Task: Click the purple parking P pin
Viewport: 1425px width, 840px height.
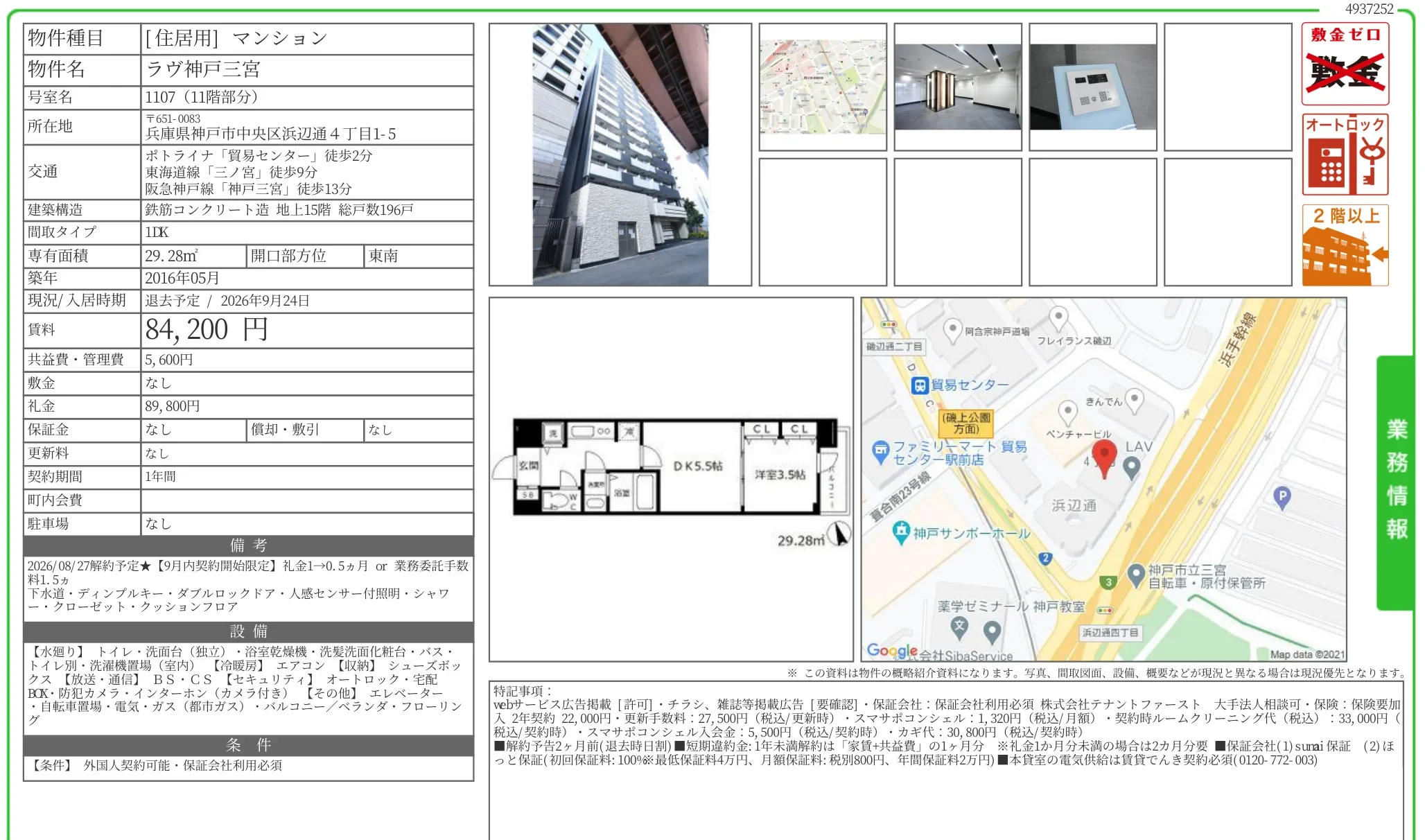Action: pyautogui.click(x=1282, y=498)
